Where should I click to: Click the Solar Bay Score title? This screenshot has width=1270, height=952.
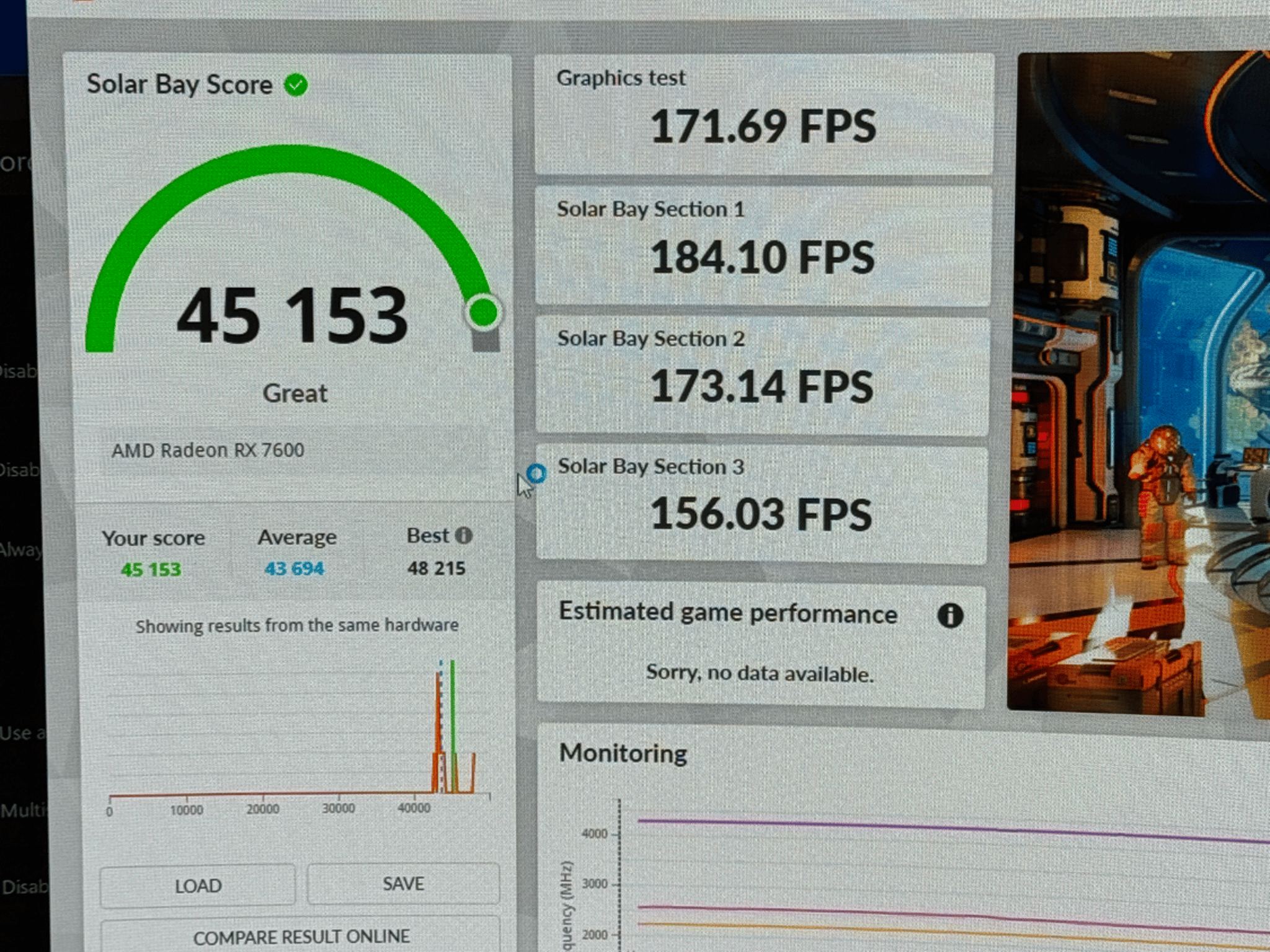(x=179, y=84)
